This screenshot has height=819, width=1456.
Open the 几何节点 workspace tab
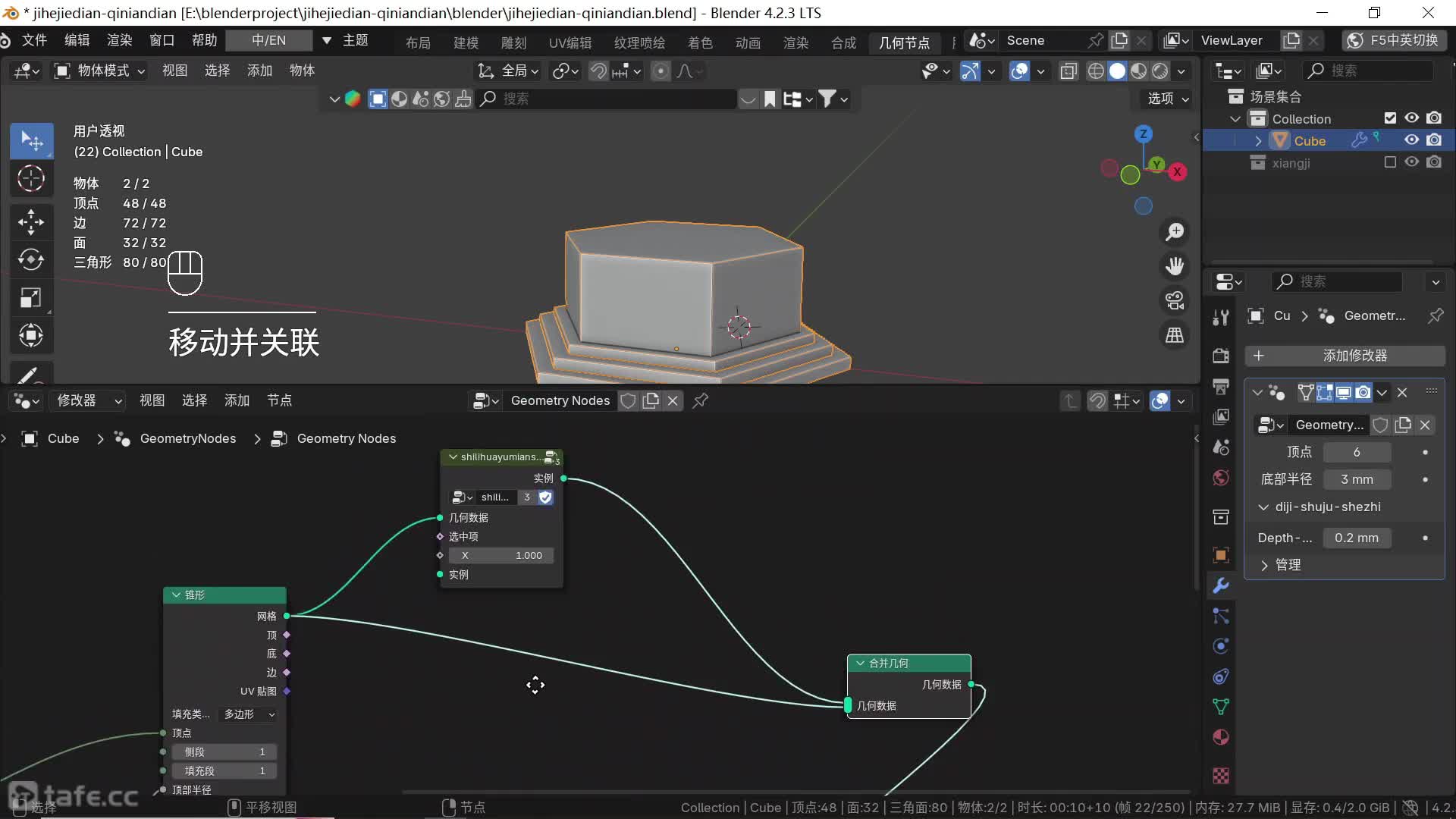click(904, 42)
